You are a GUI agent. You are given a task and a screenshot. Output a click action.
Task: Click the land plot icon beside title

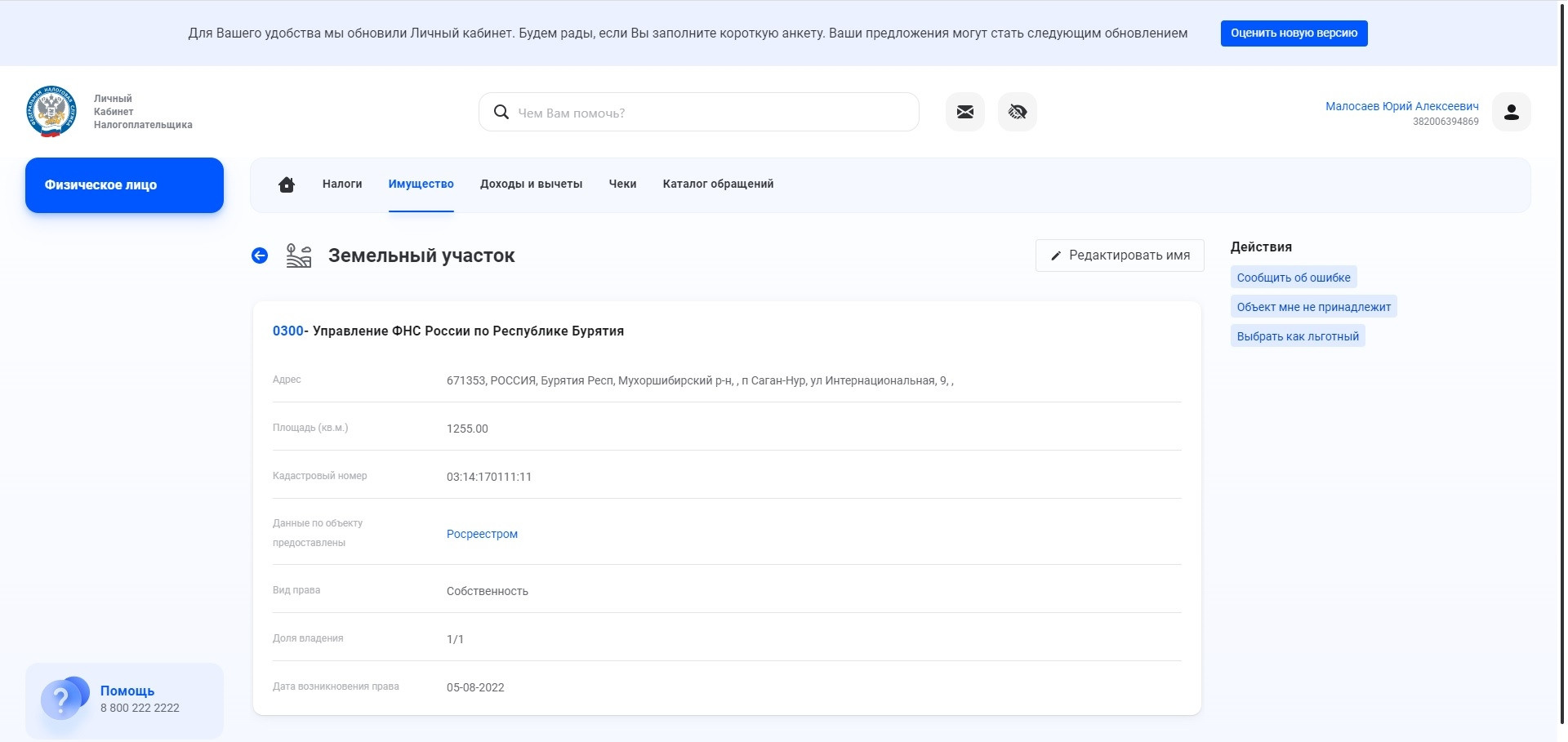(x=299, y=255)
